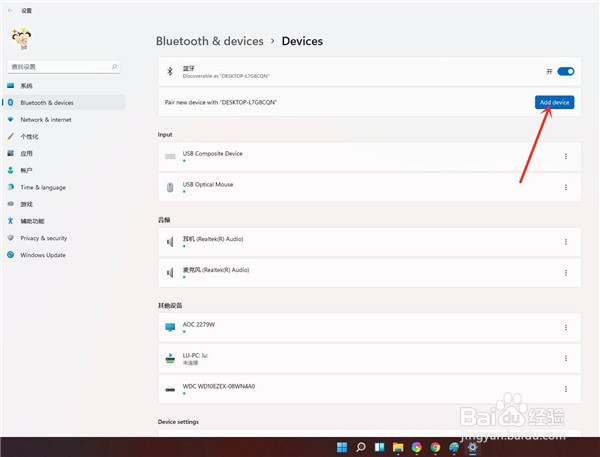Open more options for 麦克风 Realtek Audio
The height and width of the screenshot is (457, 600).
(x=566, y=273)
